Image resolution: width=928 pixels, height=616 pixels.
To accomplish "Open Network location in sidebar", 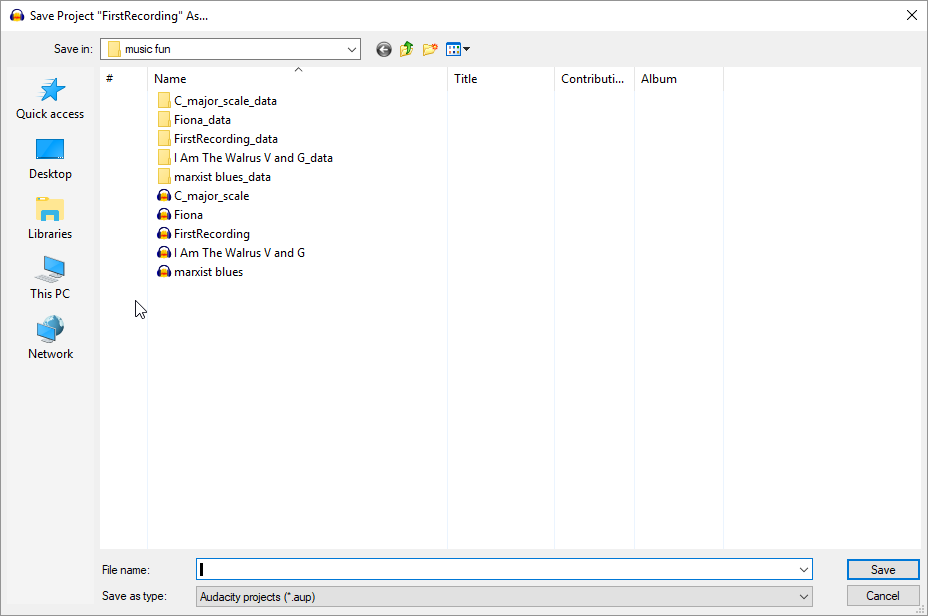I will click(50, 339).
